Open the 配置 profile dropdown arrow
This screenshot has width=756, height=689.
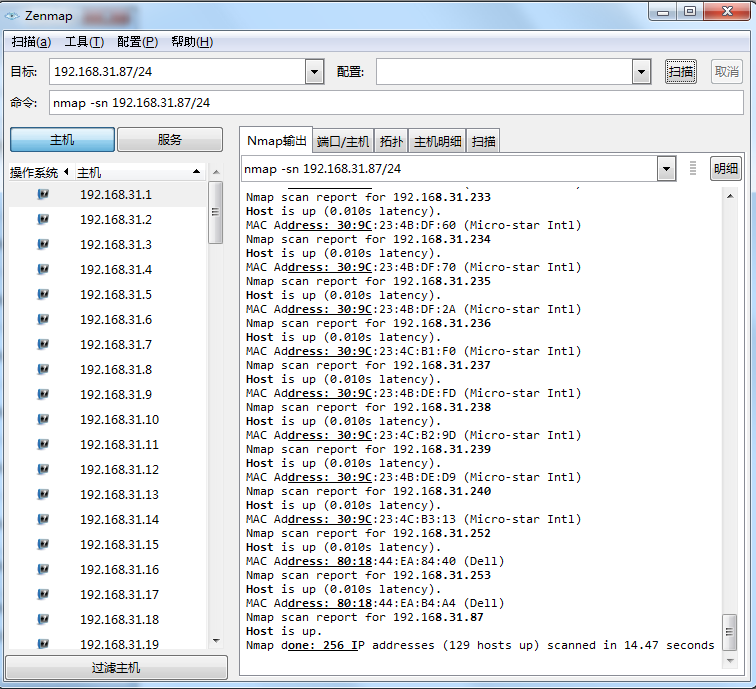pos(641,72)
